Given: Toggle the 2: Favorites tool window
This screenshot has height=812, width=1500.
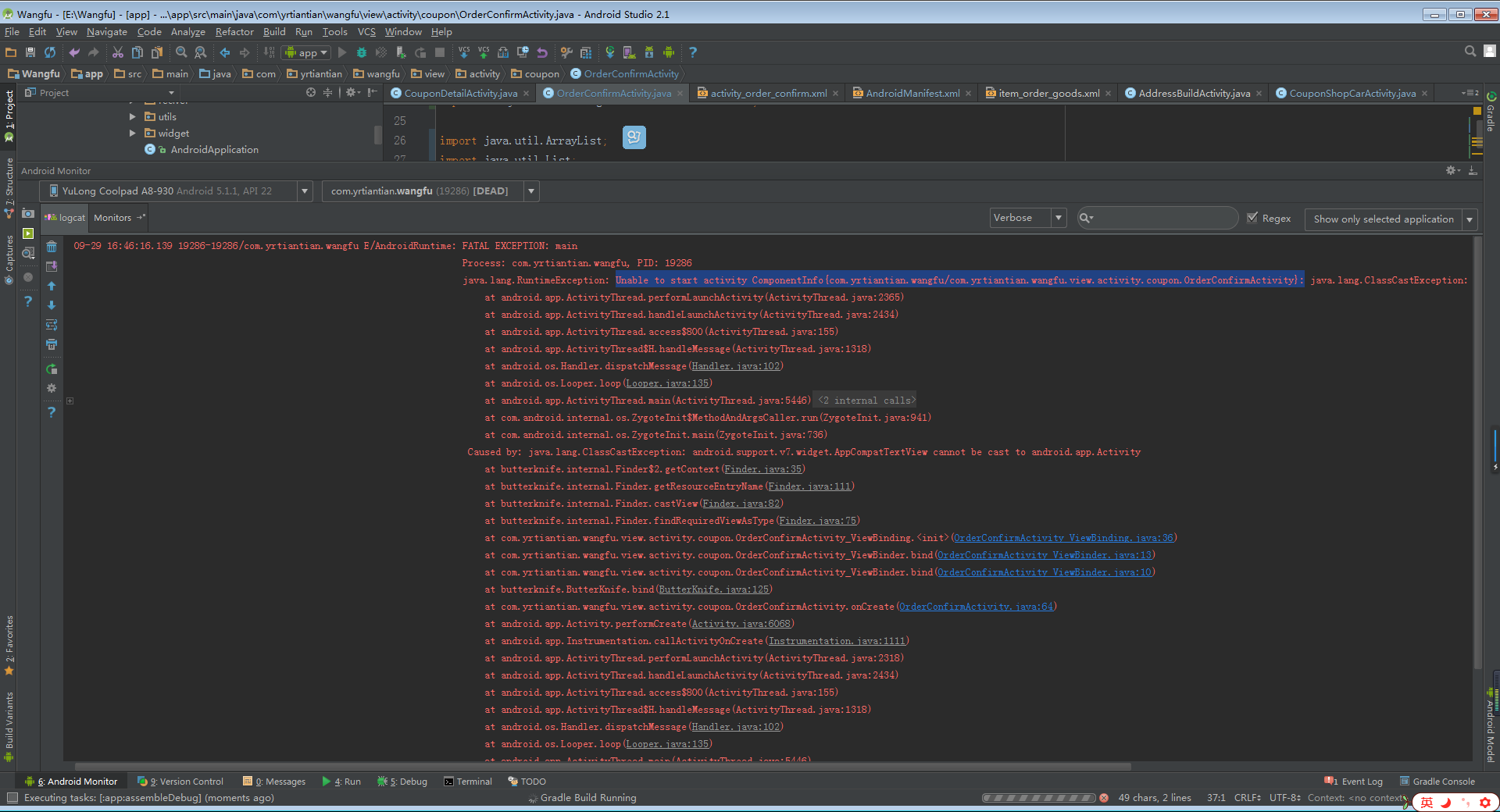Looking at the screenshot, I should pyautogui.click(x=9, y=646).
